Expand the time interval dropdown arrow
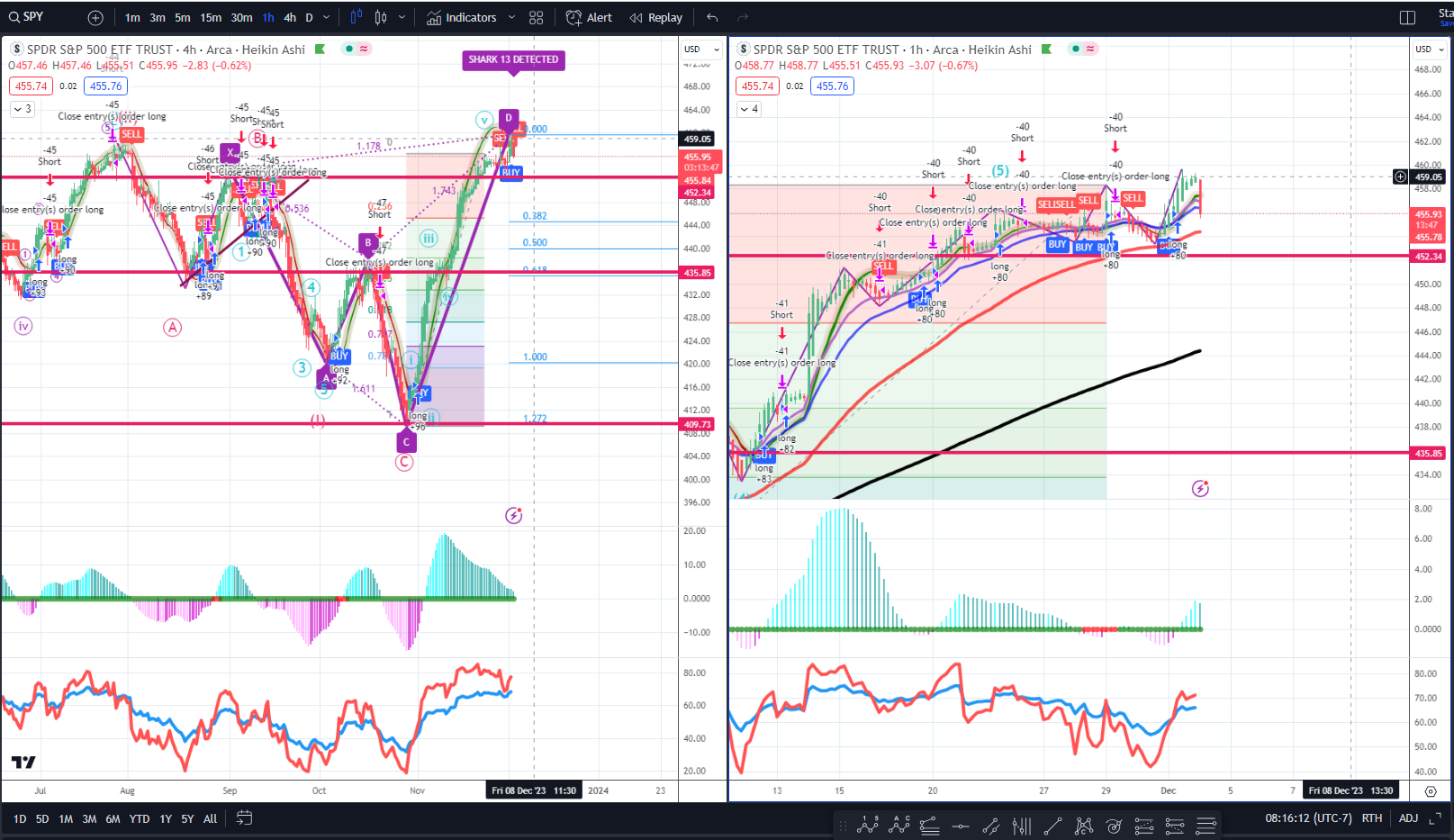Viewport: 1454px width, 840px height. click(x=326, y=17)
